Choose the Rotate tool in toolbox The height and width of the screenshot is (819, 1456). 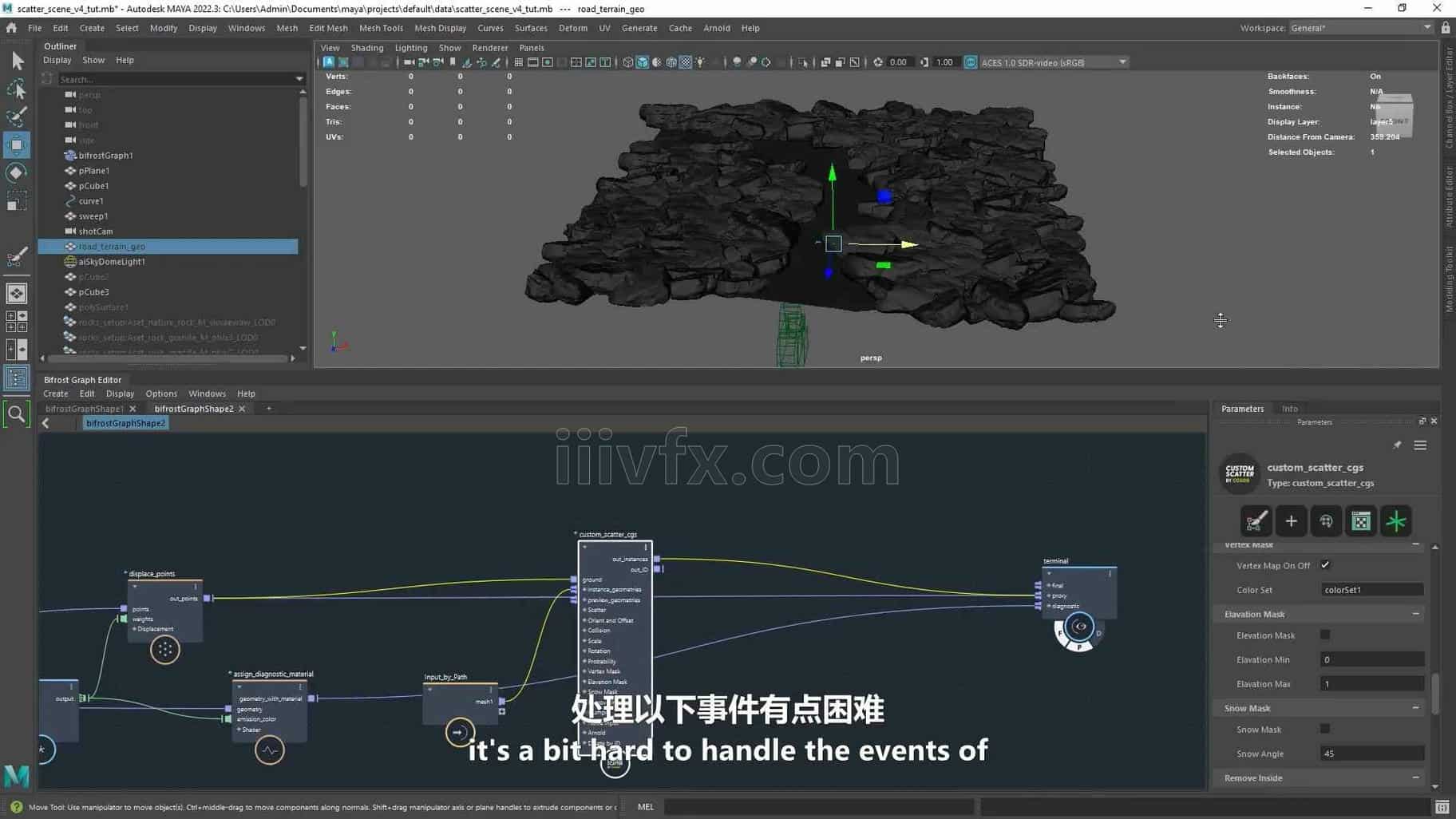[x=17, y=172]
